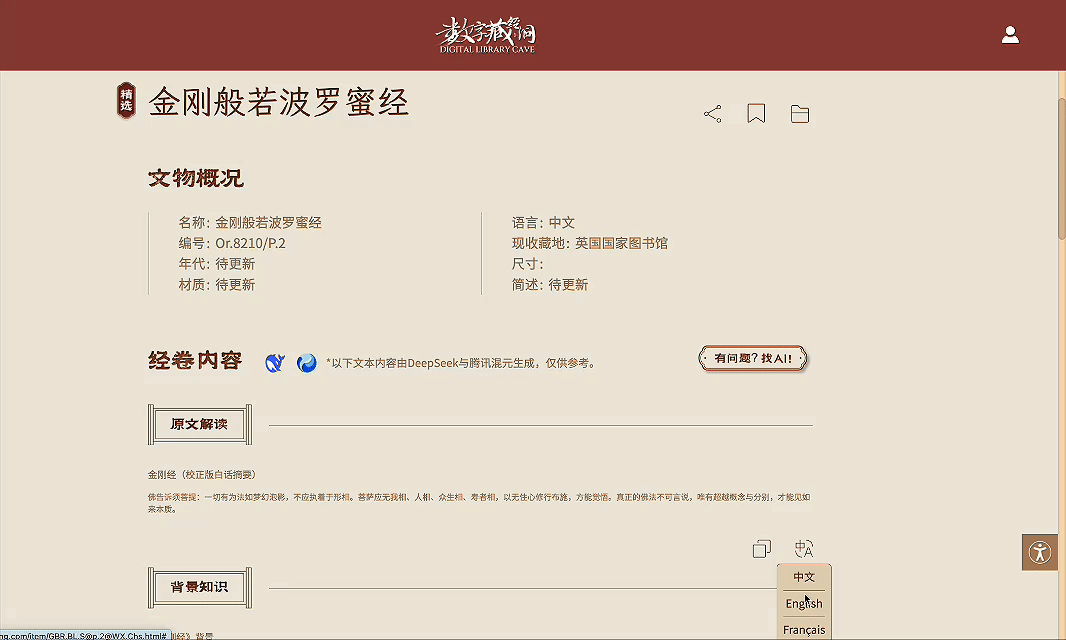
Task: Open the 背景知识 section header
Action: coord(199,587)
